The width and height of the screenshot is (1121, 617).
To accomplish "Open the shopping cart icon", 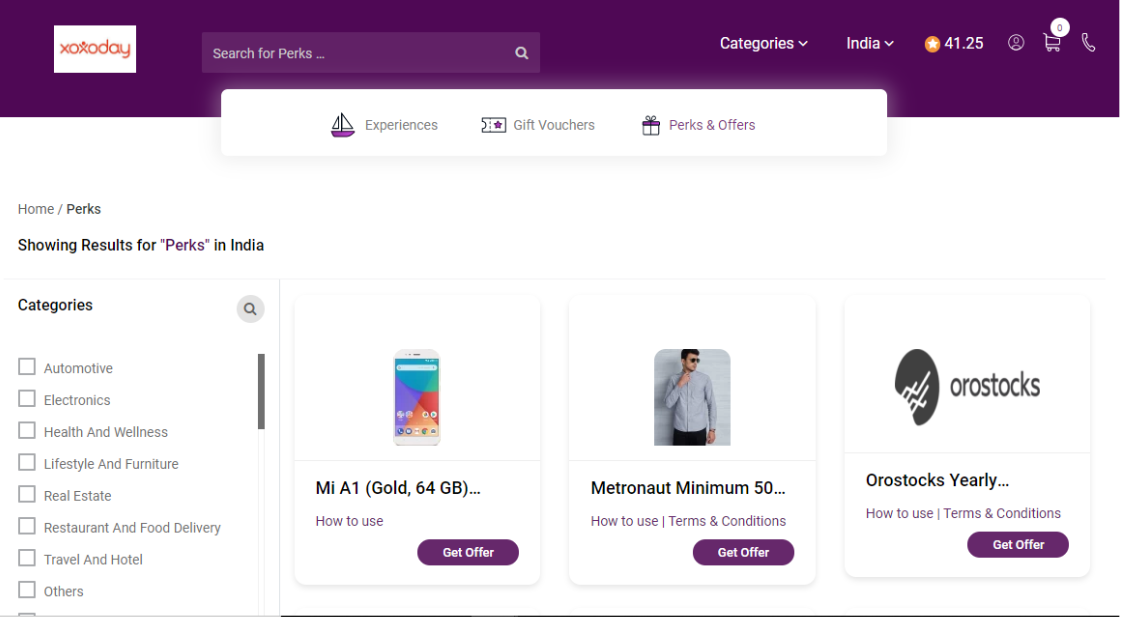I will (x=1052, y=43).
